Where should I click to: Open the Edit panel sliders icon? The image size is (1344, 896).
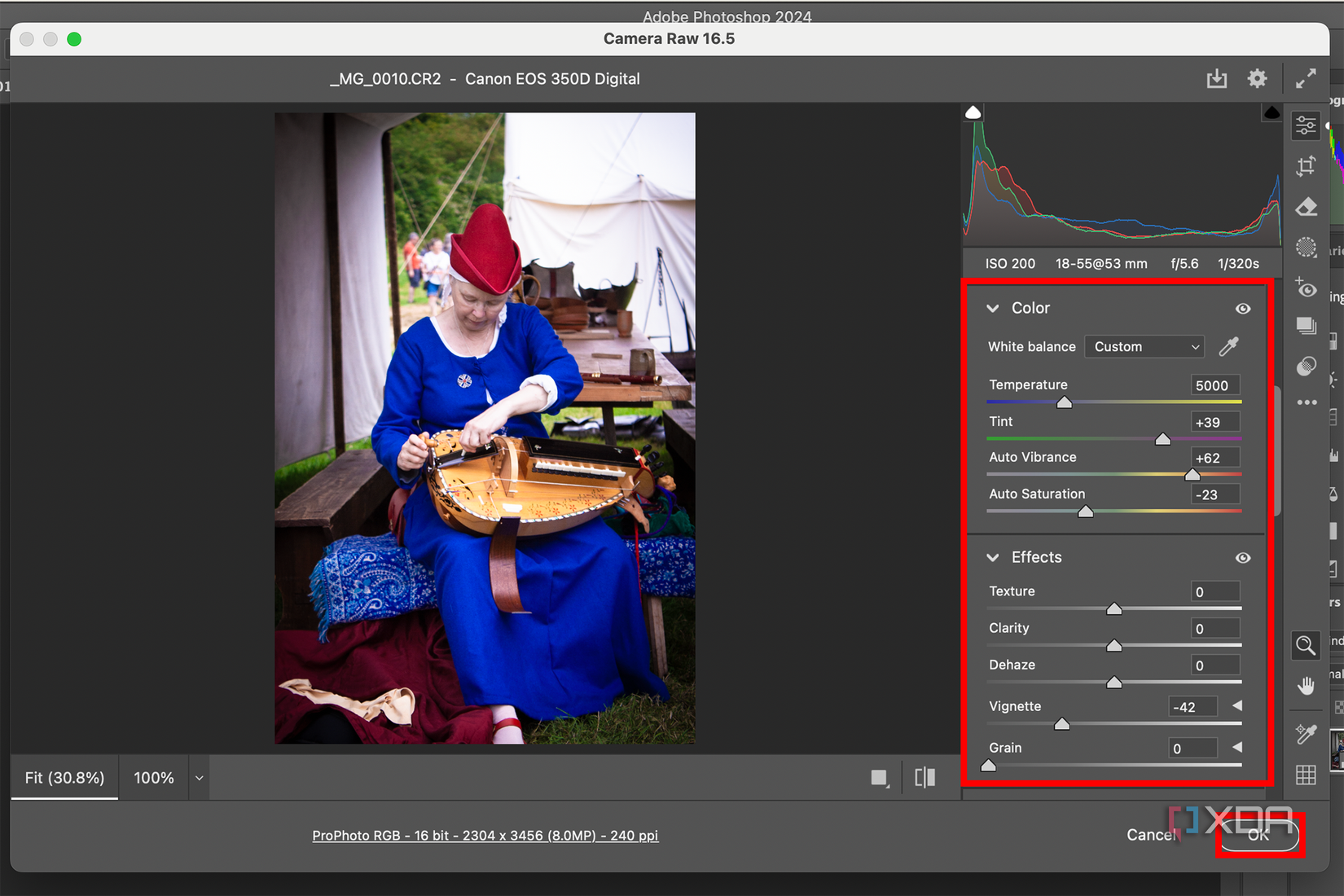(1306, 125)
